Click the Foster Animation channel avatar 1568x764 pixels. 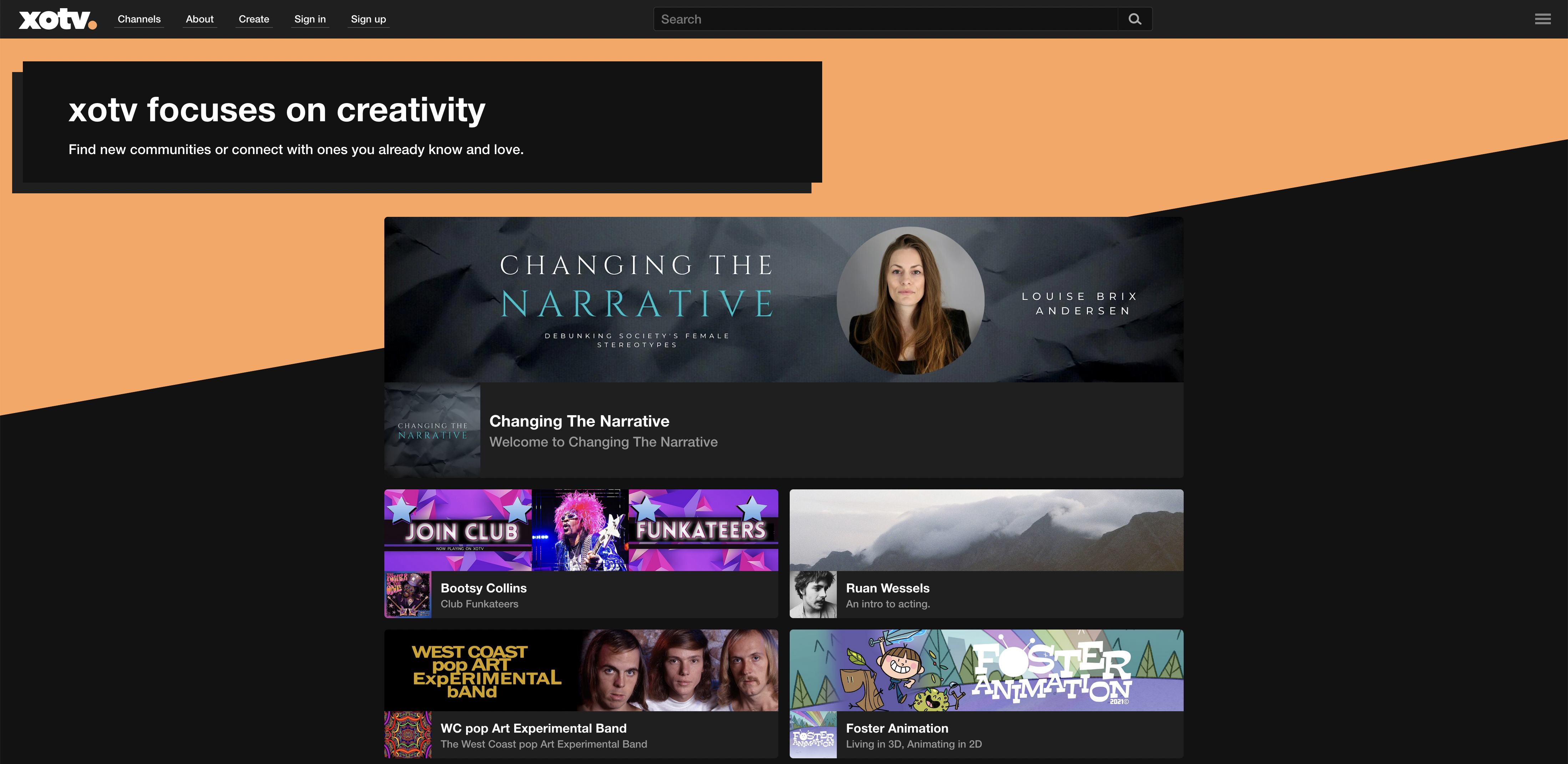tap(813, 734)
